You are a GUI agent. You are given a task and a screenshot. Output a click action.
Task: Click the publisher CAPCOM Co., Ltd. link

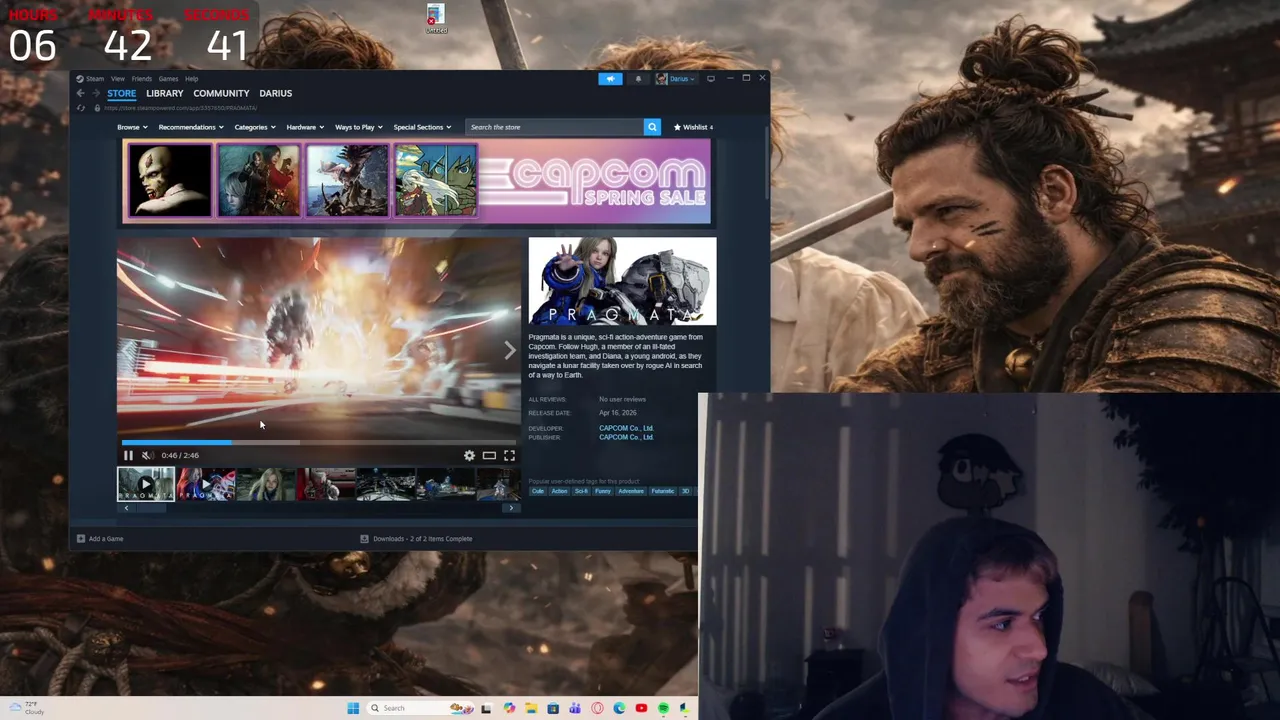(626, 437)
